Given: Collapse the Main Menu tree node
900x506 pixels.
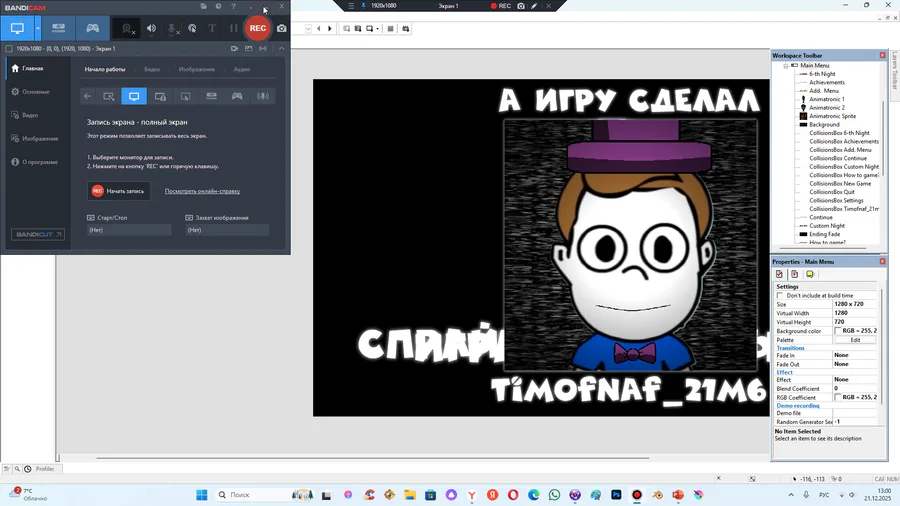Looking at the screenshot, I should 786,66.
